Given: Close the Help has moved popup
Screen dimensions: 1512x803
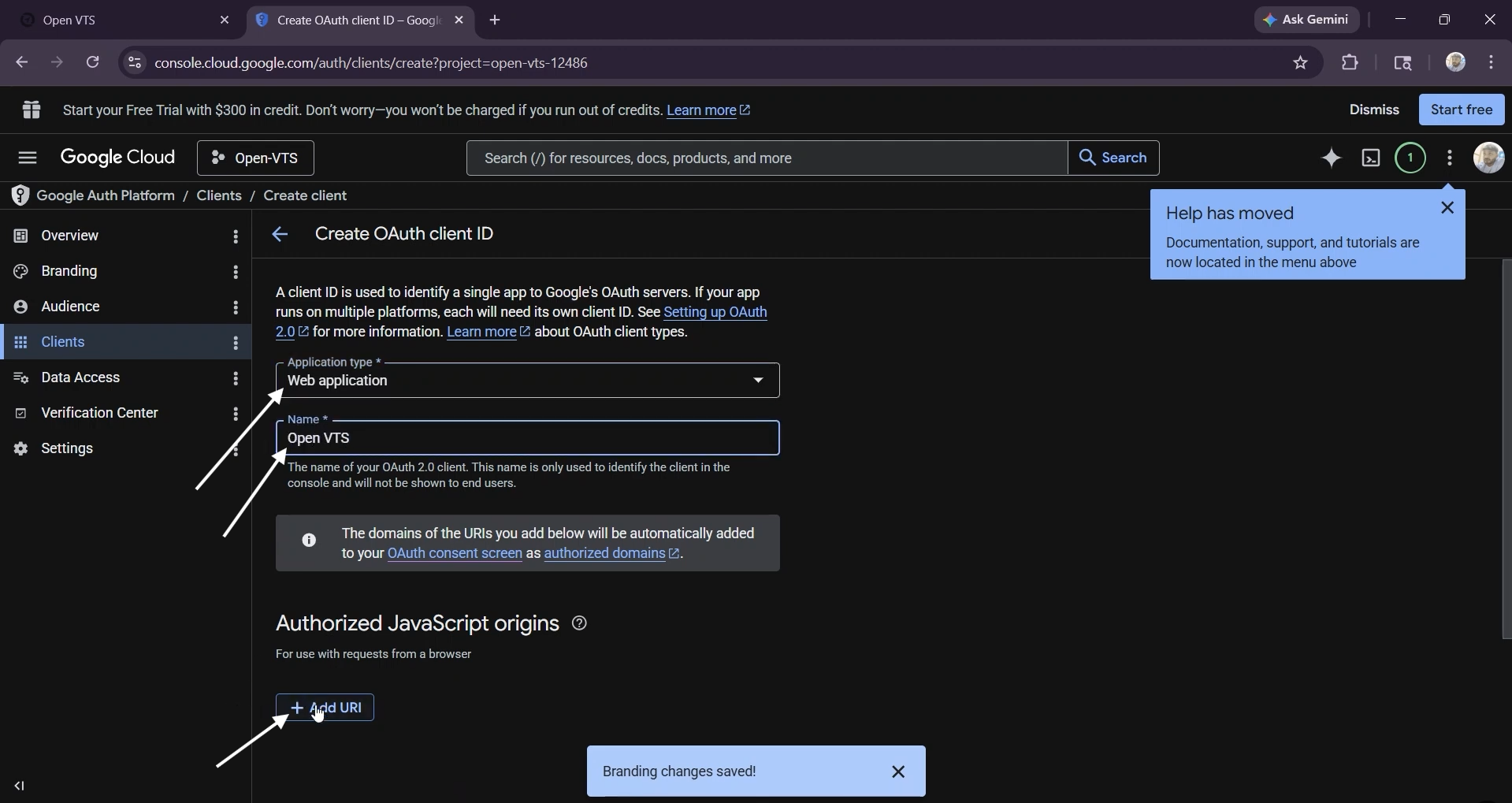Looking at the screenshot, I should click(x=1447, y=208).
